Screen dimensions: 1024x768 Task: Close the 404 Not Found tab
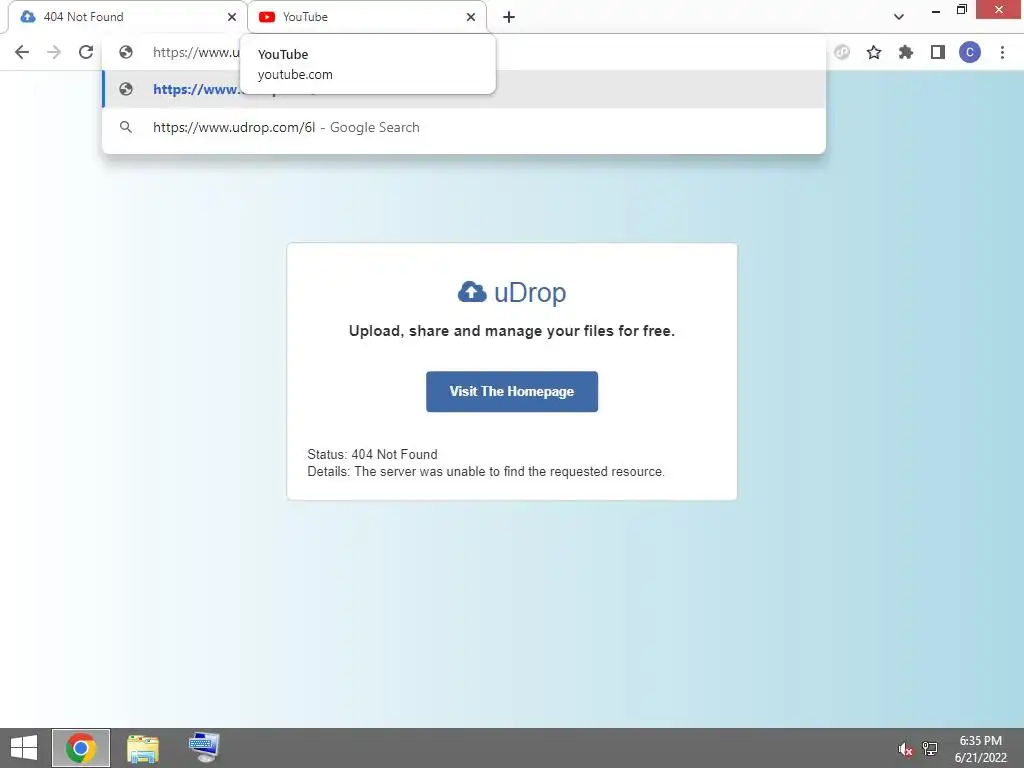tap(232, 17)
